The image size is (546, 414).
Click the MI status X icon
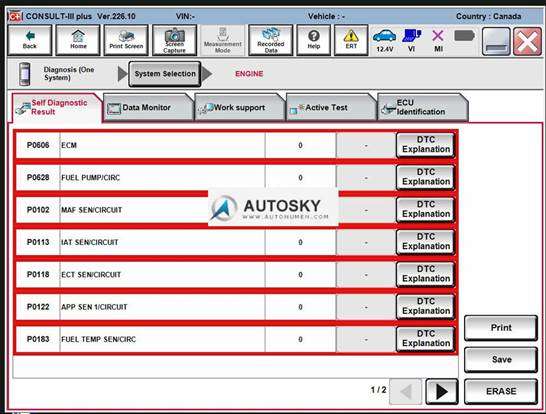(438, 40)
